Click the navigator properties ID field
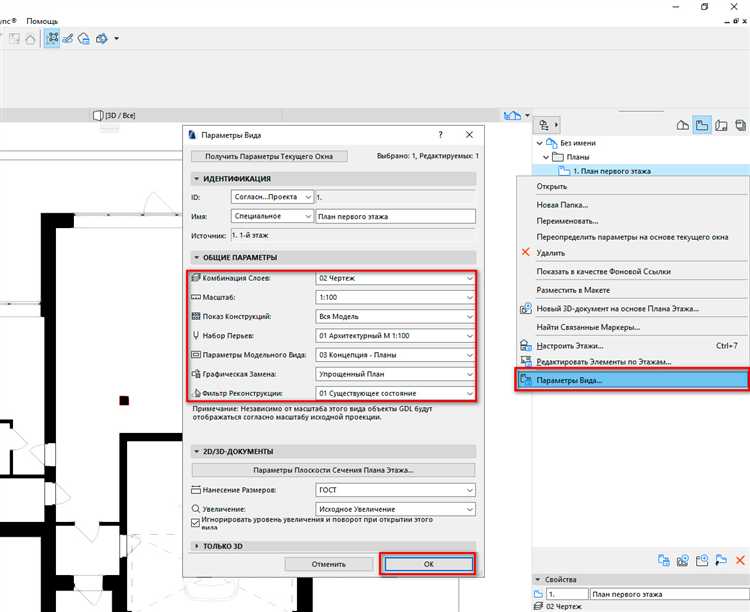 [567, 594]
